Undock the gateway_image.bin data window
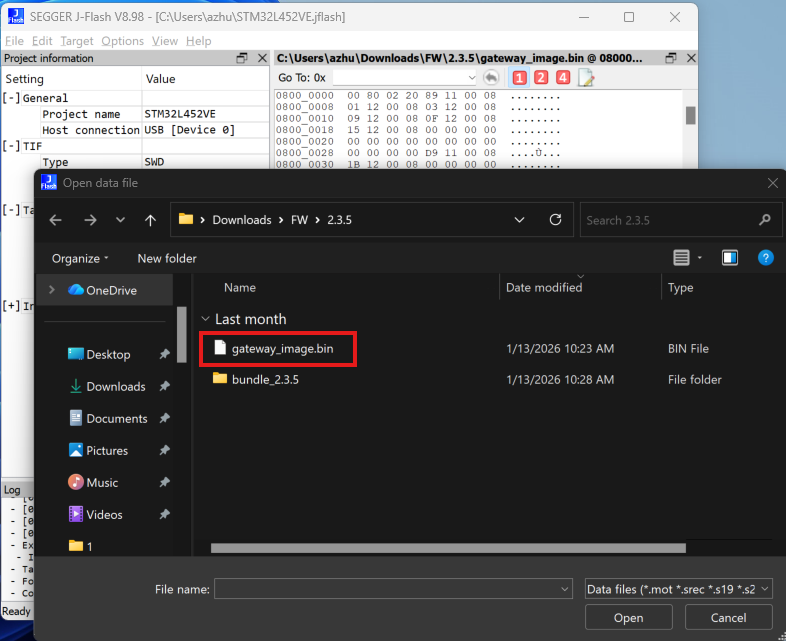The height and width of the screenshot is (641, 786). tap(671, 58)
